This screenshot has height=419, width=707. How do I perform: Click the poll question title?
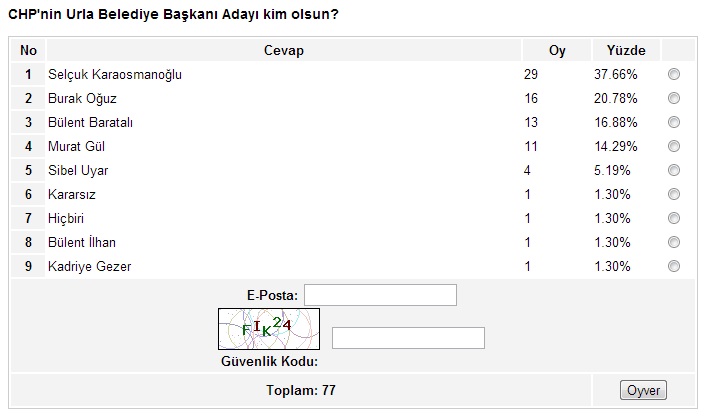(172, 15)
